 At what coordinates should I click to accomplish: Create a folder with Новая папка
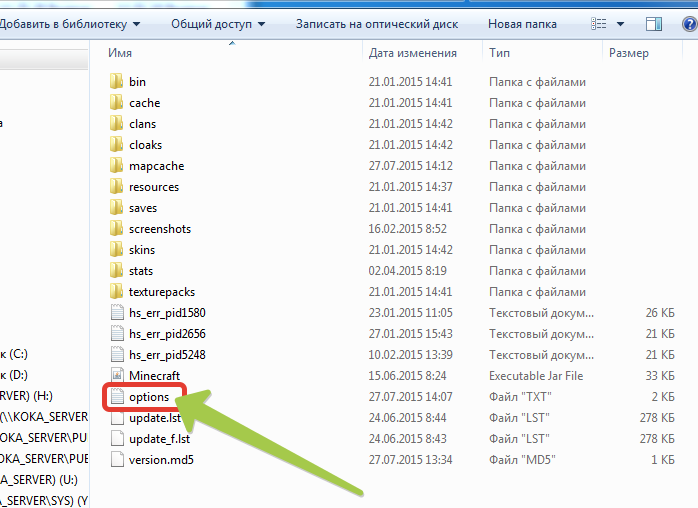pyautogui.click(x=522, y=23)
